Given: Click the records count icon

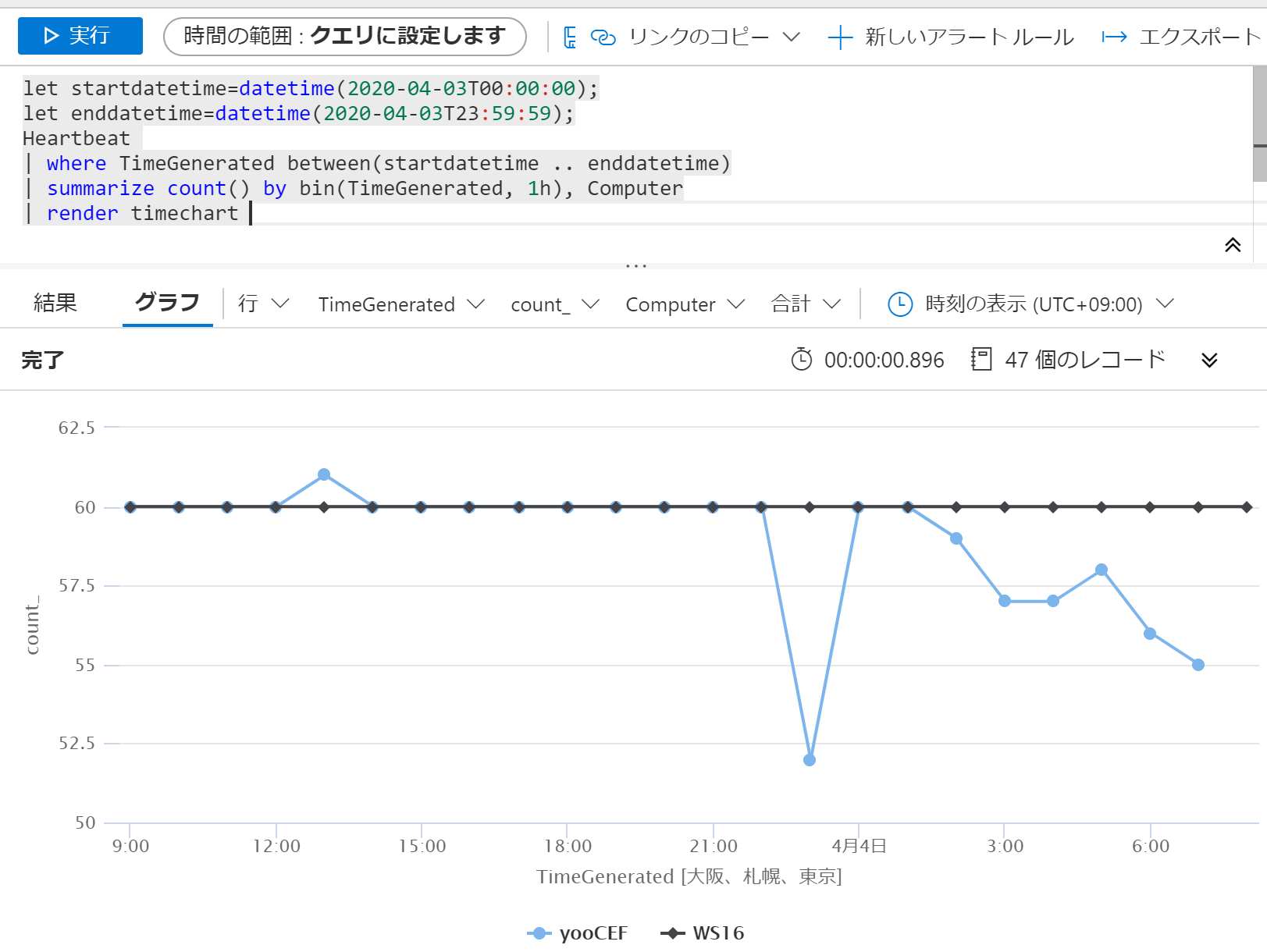Looking at the screenshot, I should click(x=981, y=359).
